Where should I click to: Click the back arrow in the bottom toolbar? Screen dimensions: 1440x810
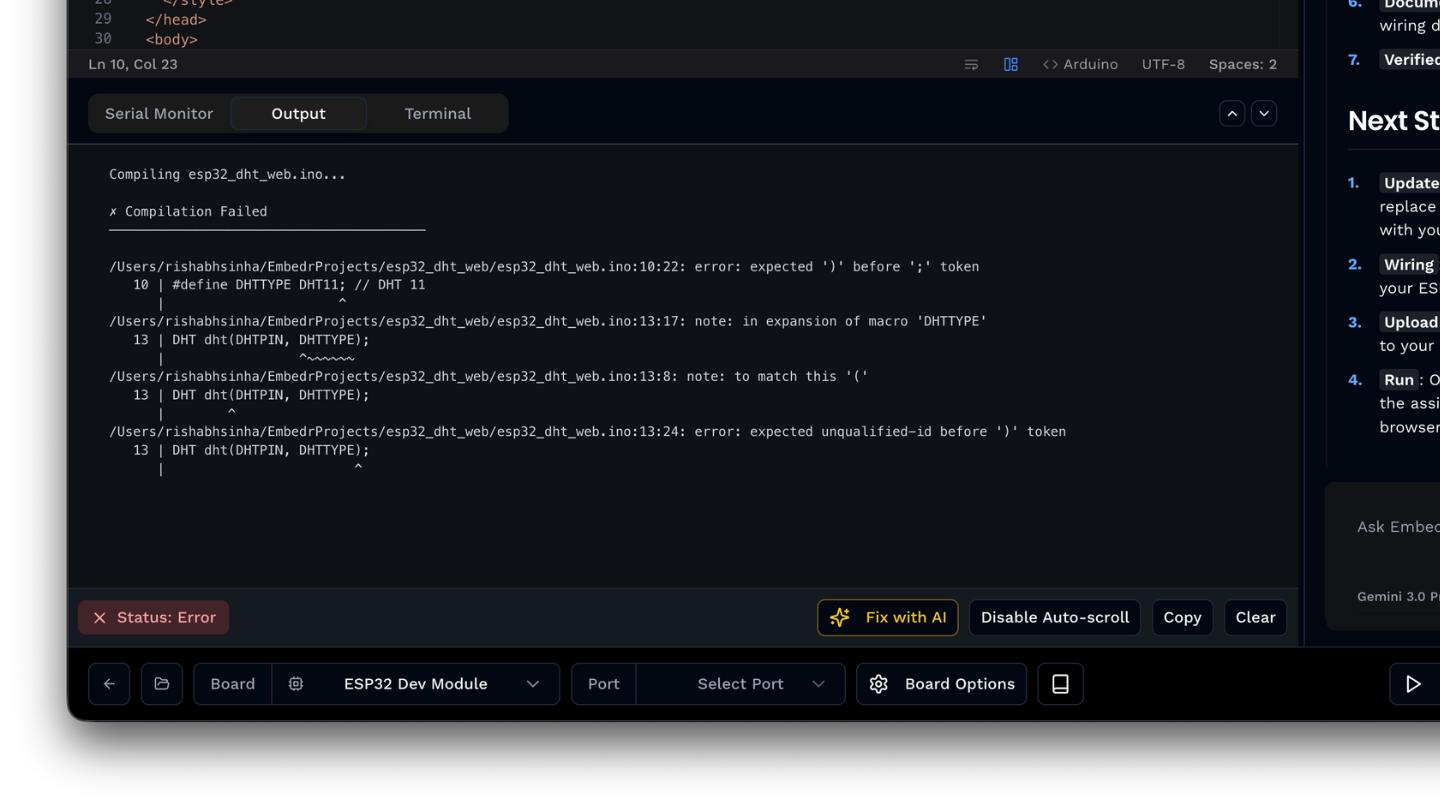[109, 683]
